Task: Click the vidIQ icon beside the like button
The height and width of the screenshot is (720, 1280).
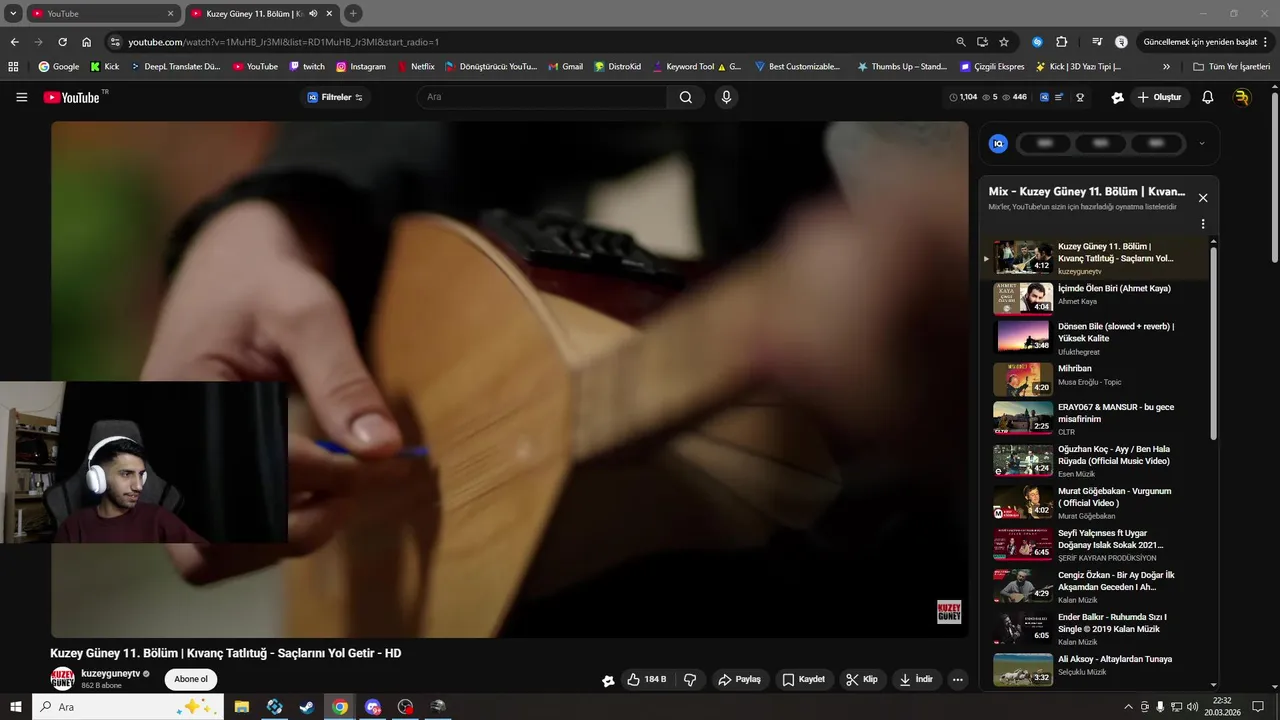Action: click(x=608, y=680)
